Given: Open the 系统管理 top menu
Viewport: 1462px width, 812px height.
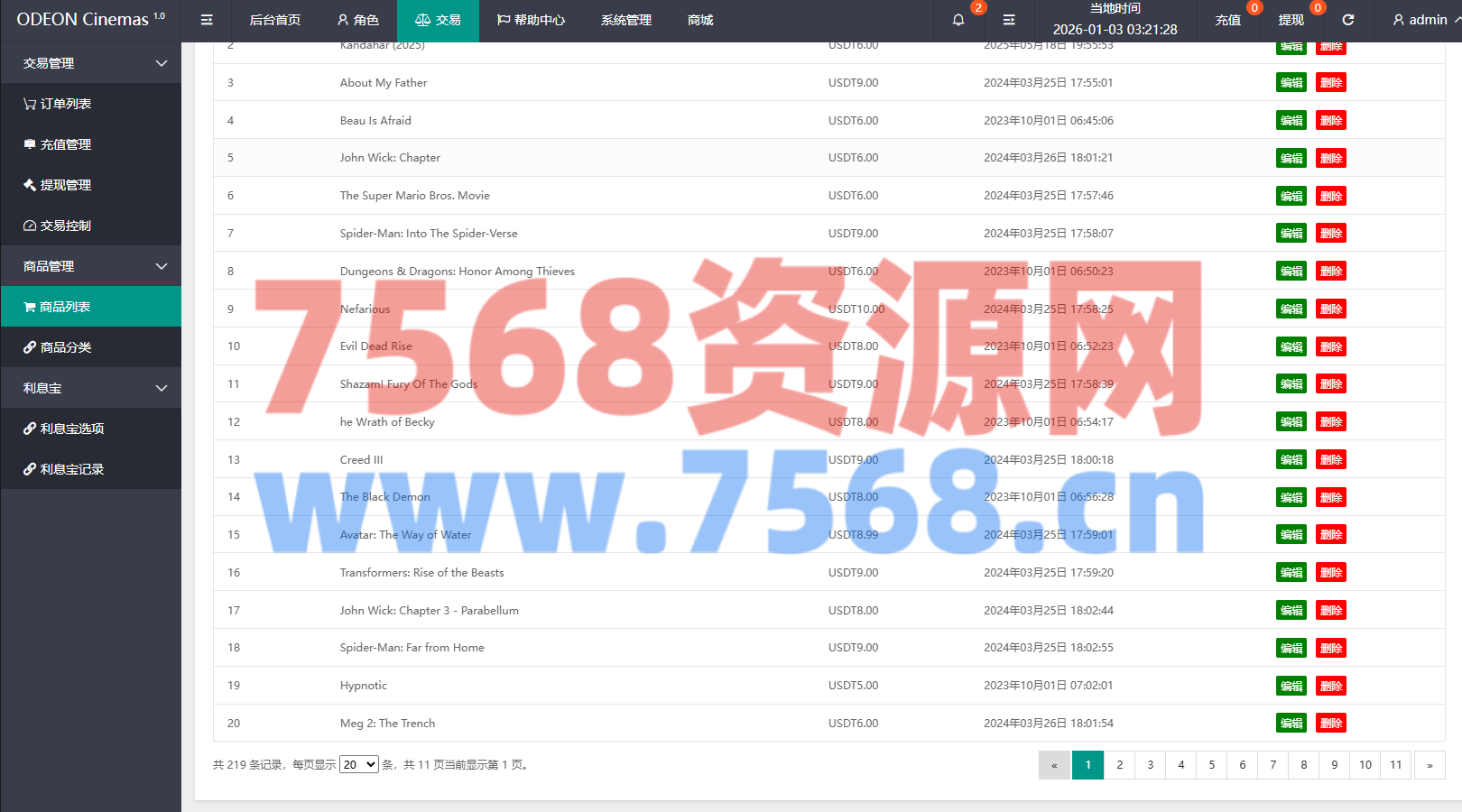Looking at the screenshot, I should pyautogui.click(x=626, y=20).
